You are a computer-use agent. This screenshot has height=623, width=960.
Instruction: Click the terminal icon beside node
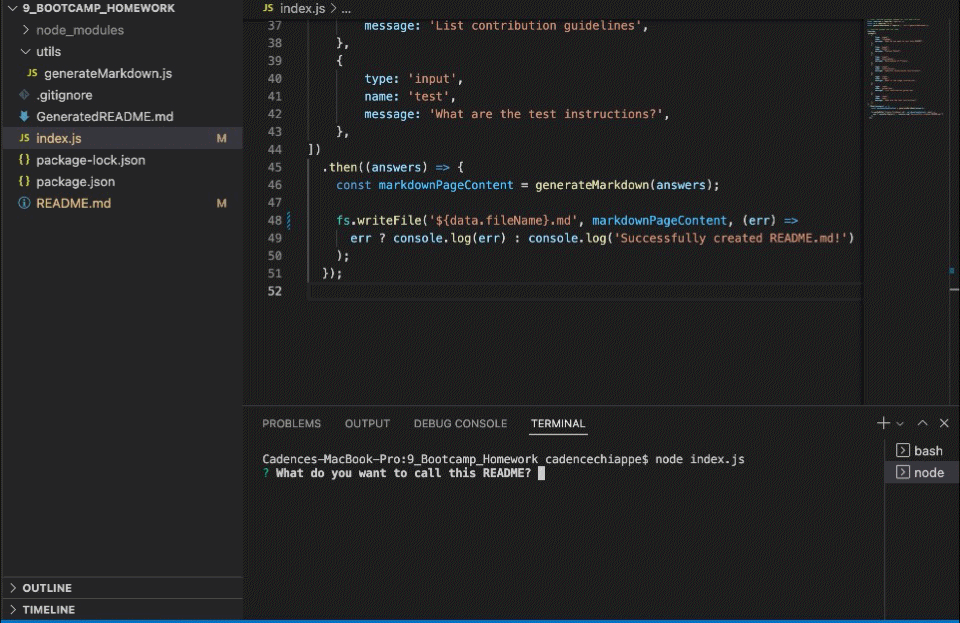tap(902, 472)
